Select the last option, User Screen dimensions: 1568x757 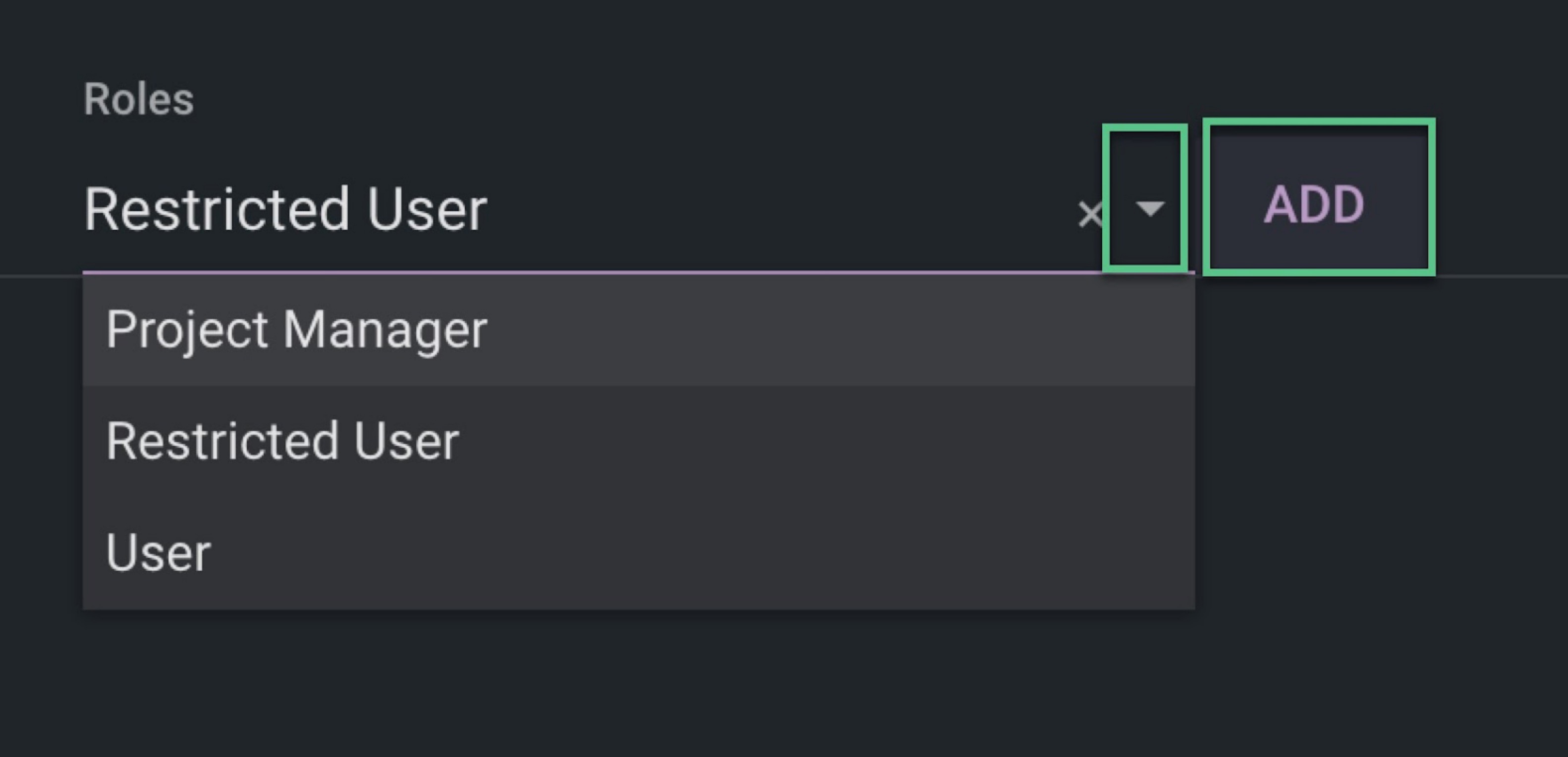(158, 553)
